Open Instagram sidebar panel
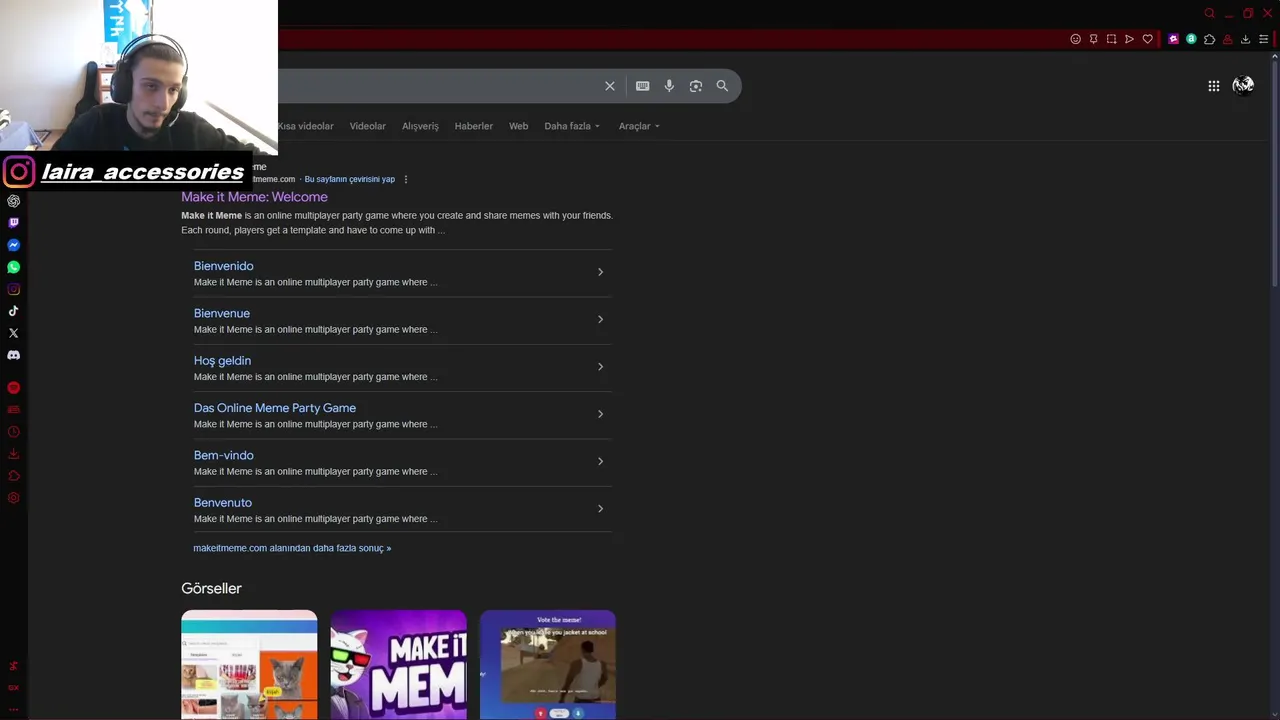The height and width of the screenshot is (720, 1280). (x=13, y=289)
